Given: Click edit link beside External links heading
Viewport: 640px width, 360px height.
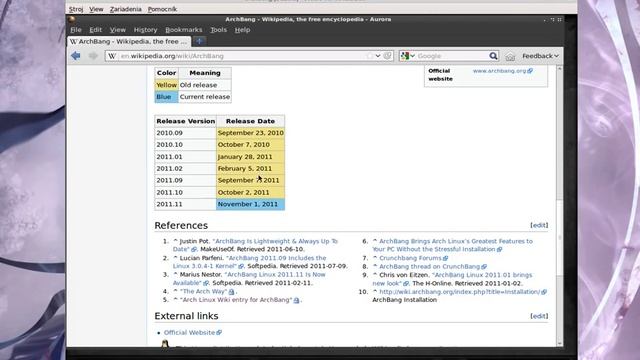Looking at the screenshot, I should click(539, 316).
